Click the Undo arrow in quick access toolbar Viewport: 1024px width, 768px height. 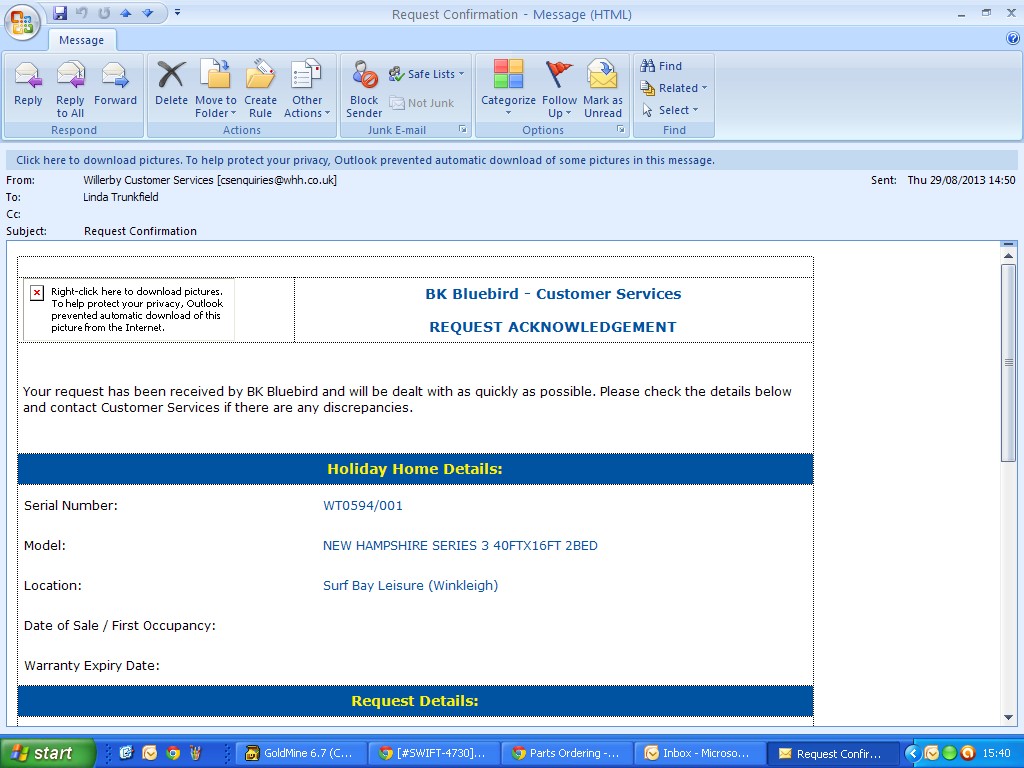(x=82, y=12)
